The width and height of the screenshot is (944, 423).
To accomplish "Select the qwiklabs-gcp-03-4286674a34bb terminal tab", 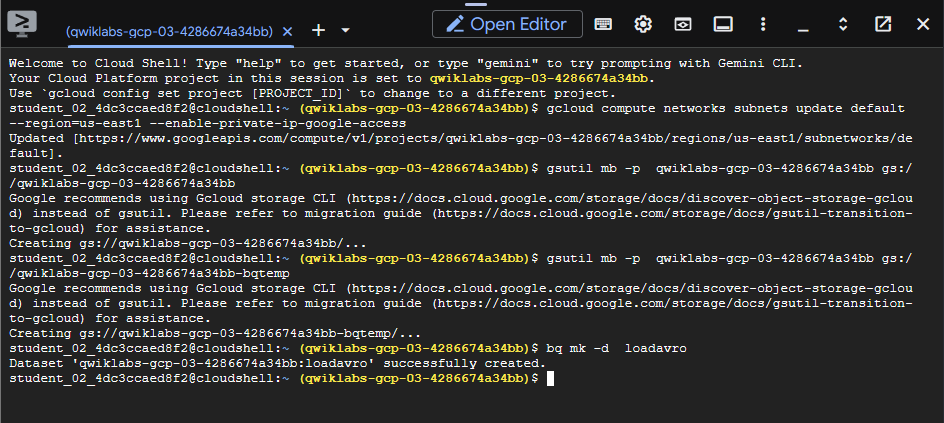I will pos(169,31).
